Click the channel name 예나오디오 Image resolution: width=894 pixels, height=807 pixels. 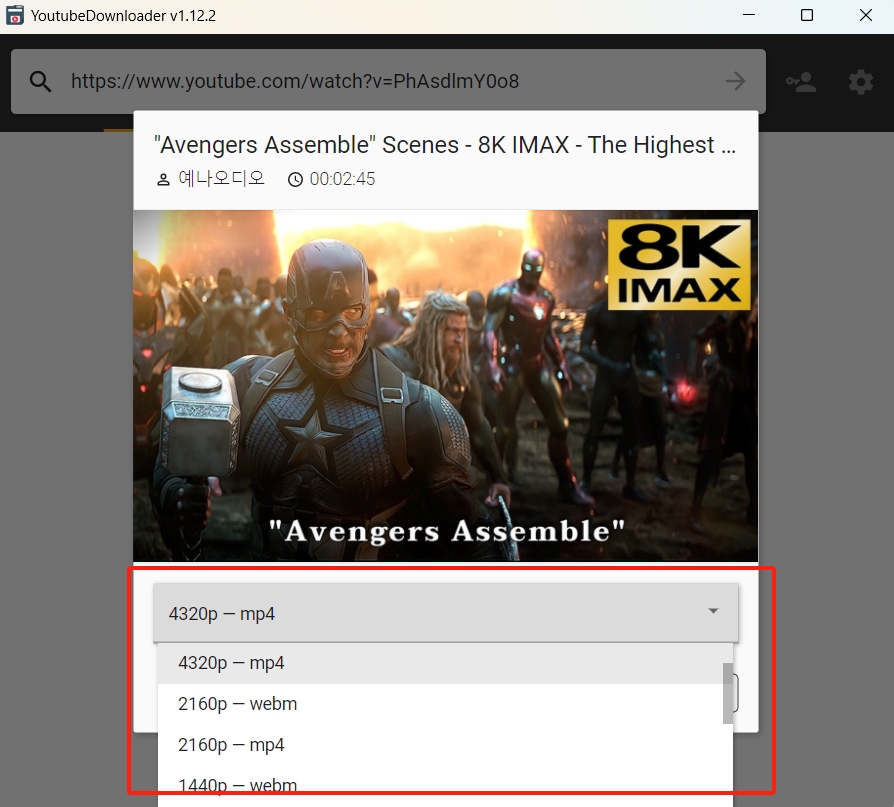pos(222,180)
